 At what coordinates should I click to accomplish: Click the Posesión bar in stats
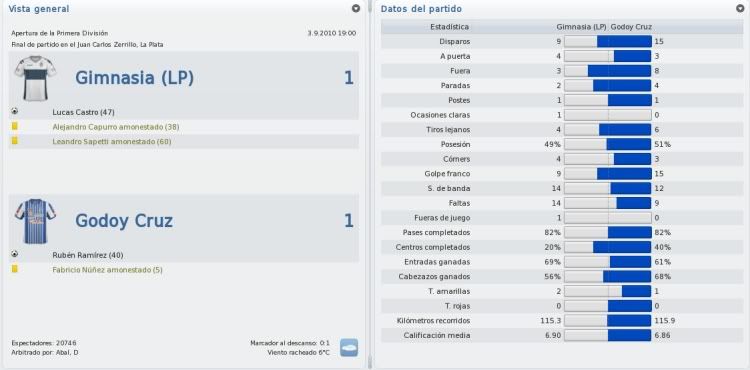click(x=607, y=144)
